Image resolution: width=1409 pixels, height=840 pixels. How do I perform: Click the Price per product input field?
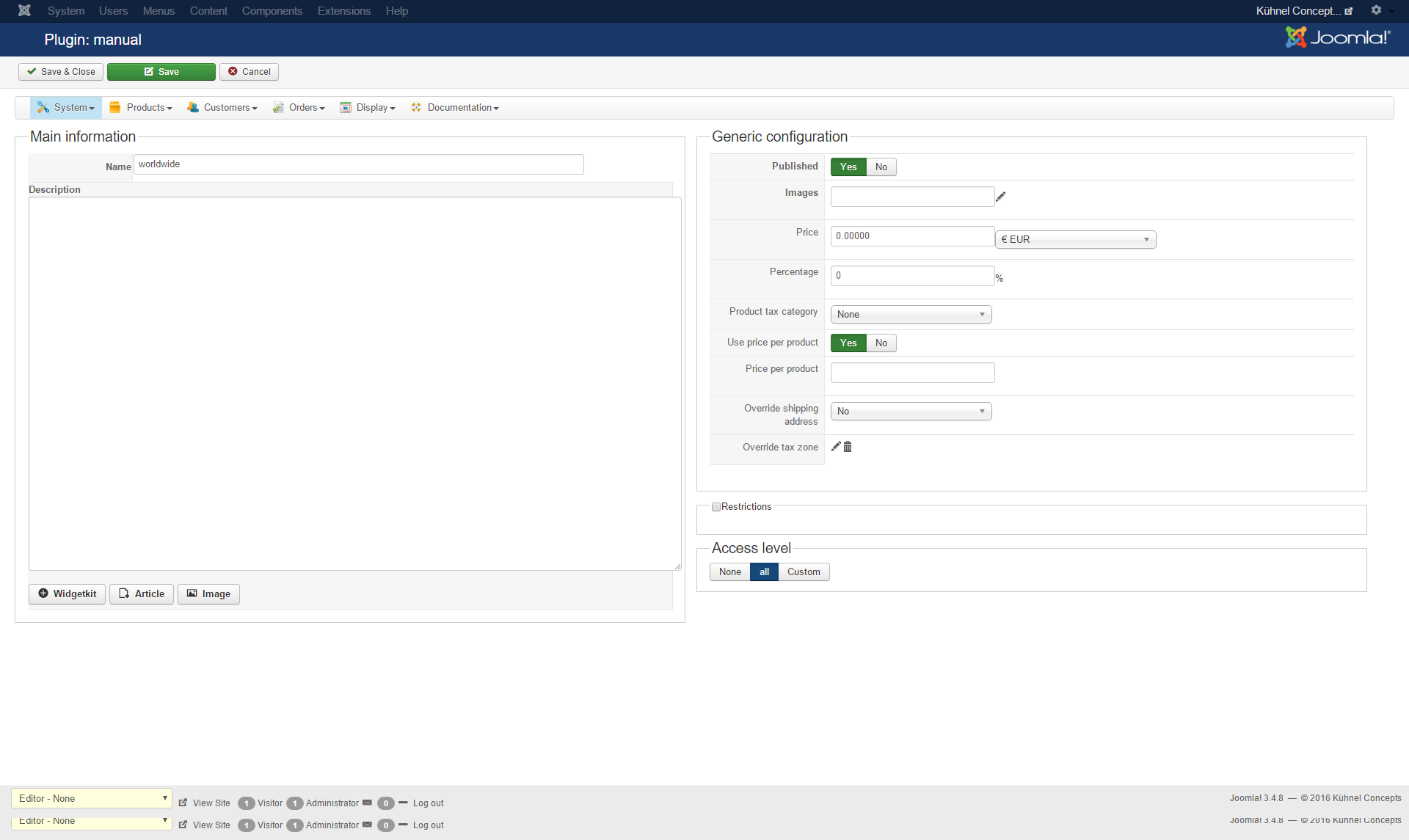pyautogui.click(x=912, y=373)
